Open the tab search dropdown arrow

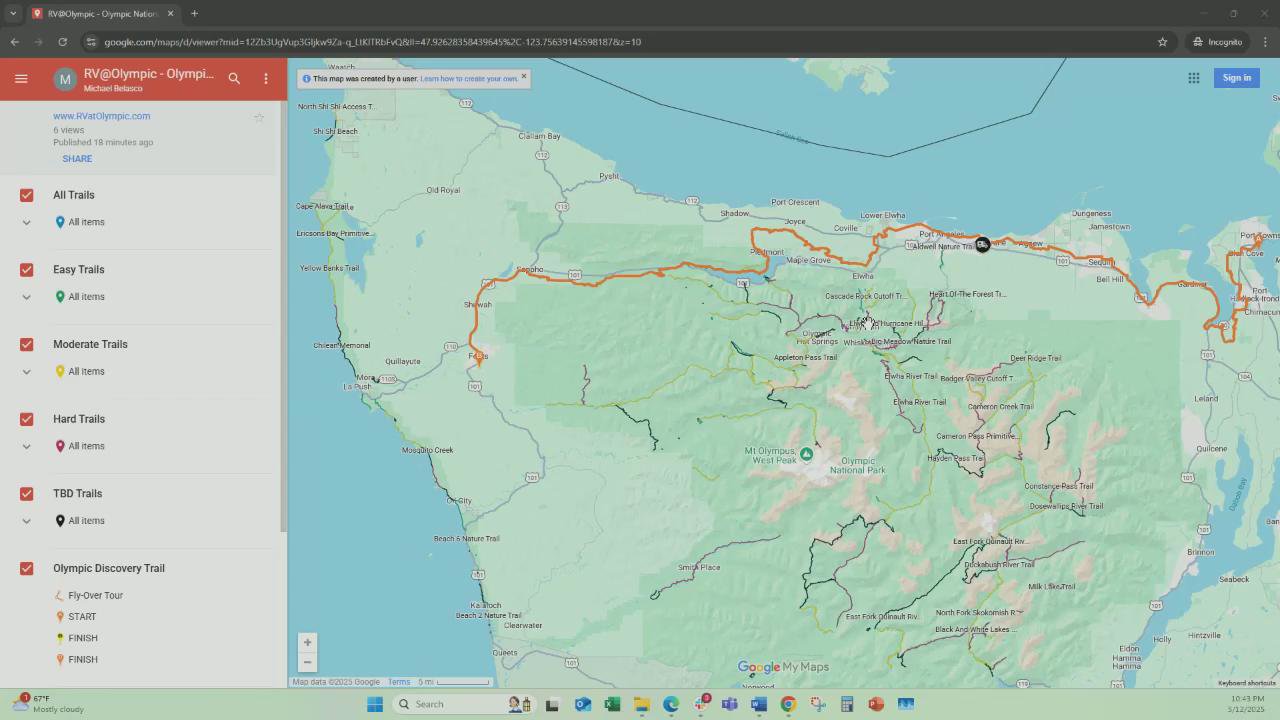click(13, 14)
